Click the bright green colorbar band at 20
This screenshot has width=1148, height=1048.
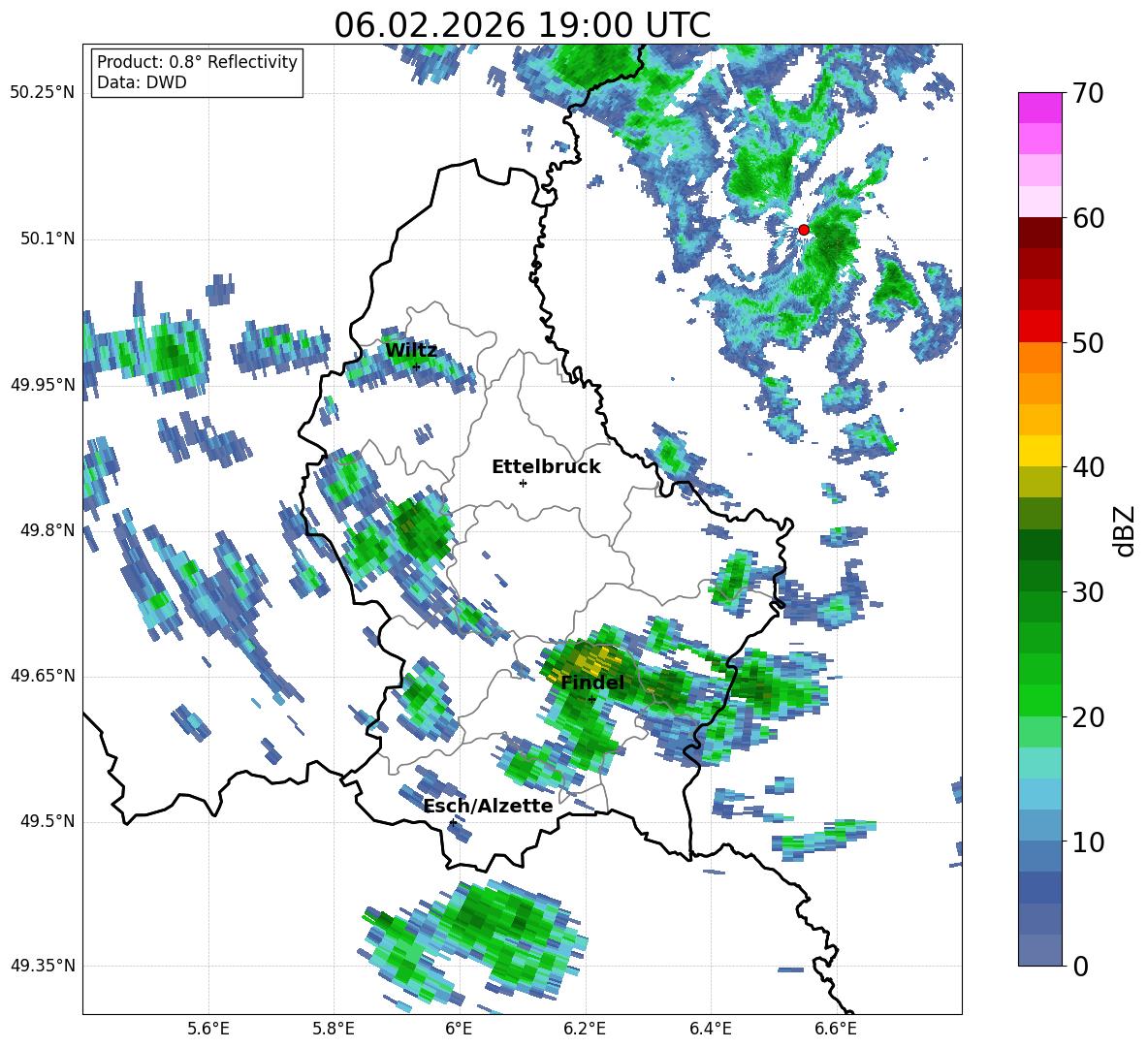[1039, 700]
